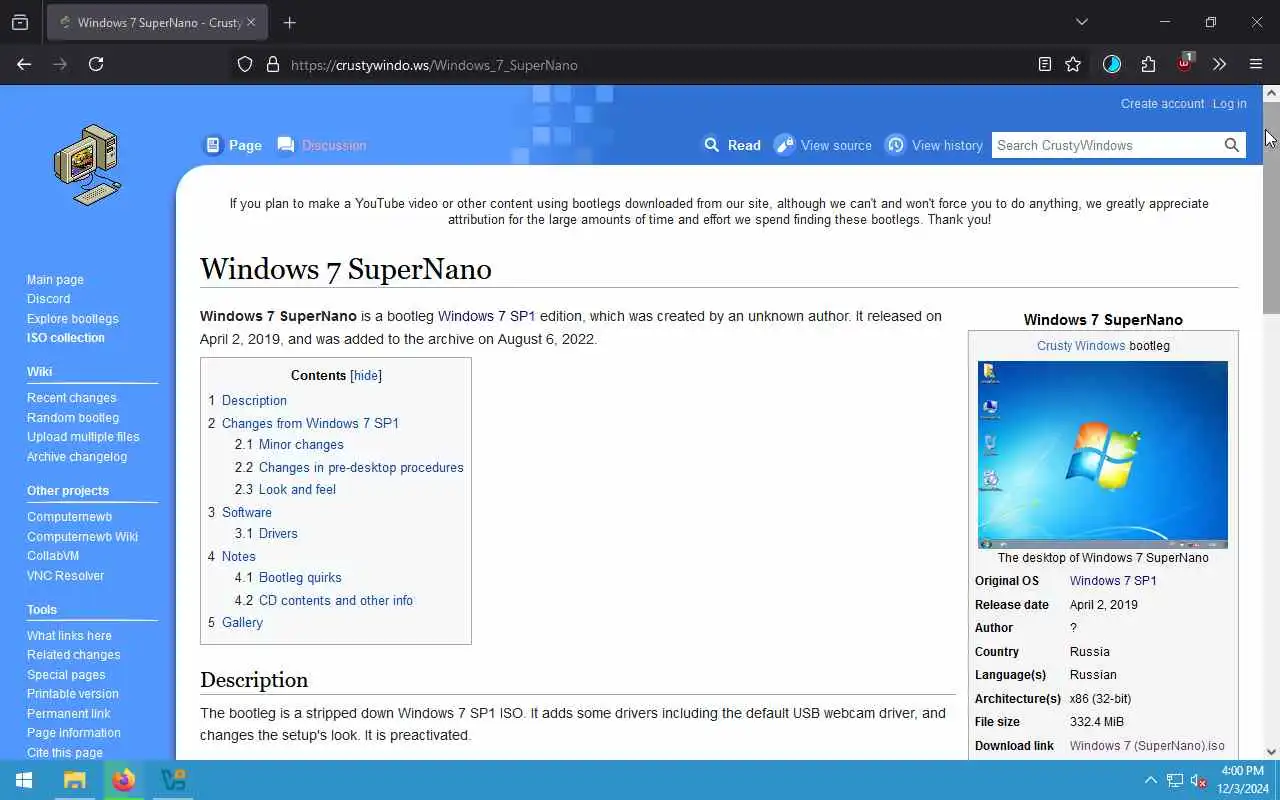Open the Windows 7 SuperNano desktop thumbnail

1103,455
